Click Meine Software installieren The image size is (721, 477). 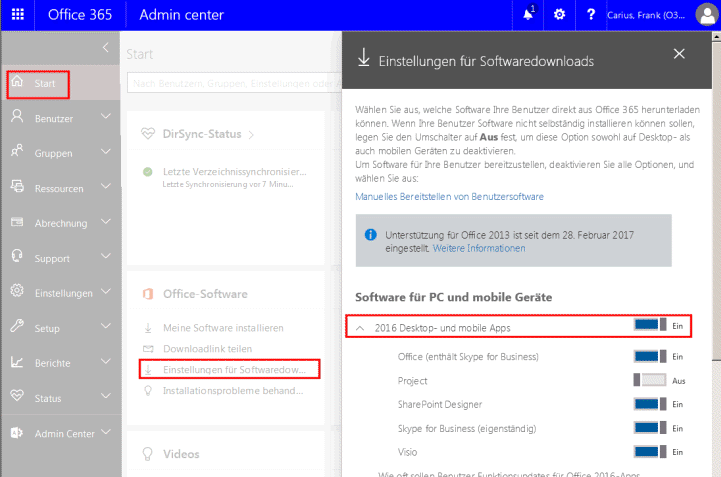click(223, 328)
